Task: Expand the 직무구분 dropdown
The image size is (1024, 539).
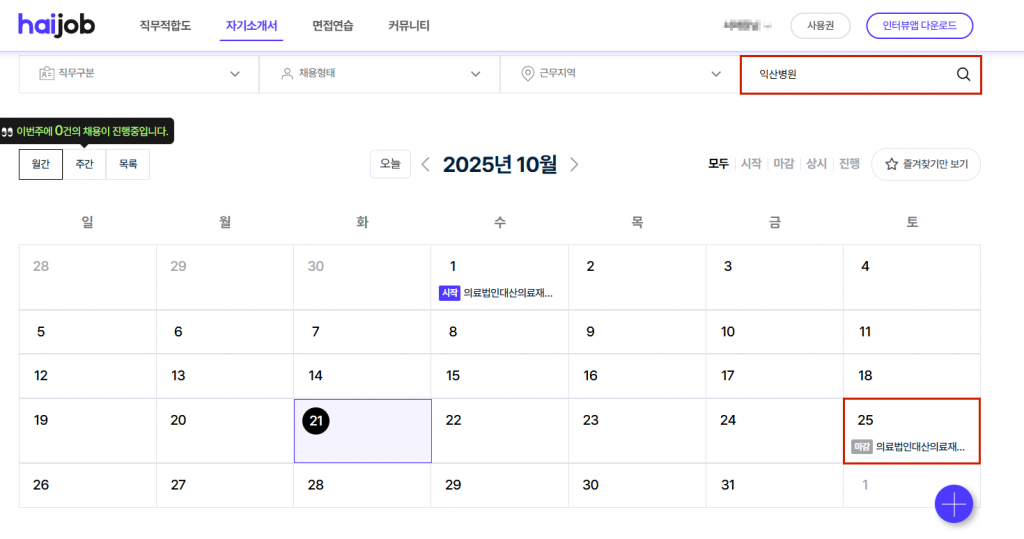Action: click(x=139, y=74)
